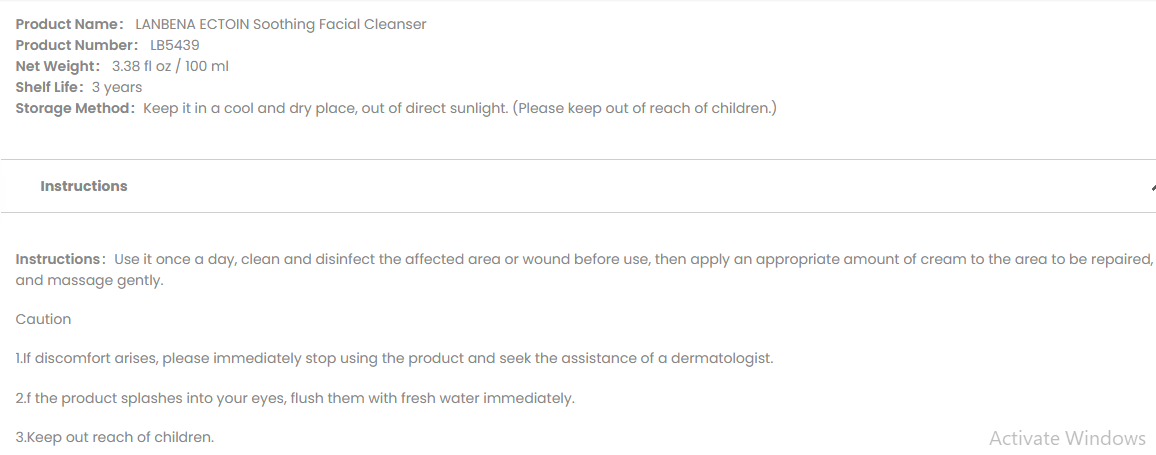Click the chevron arrow beside Instructions section
This screenshot has height=455, width=1156.
[1153, 187]
